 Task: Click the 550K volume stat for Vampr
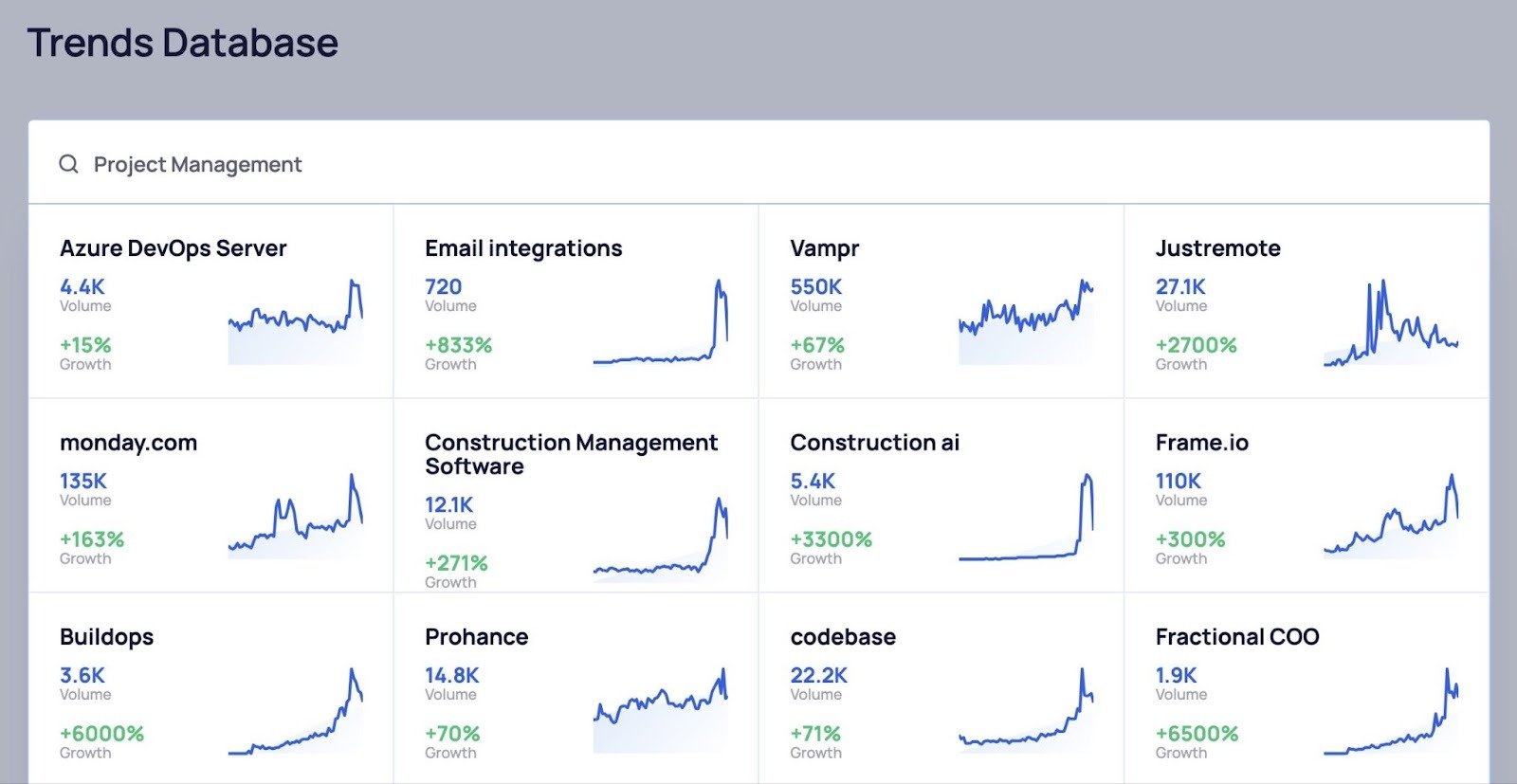(x=815, y=286)
